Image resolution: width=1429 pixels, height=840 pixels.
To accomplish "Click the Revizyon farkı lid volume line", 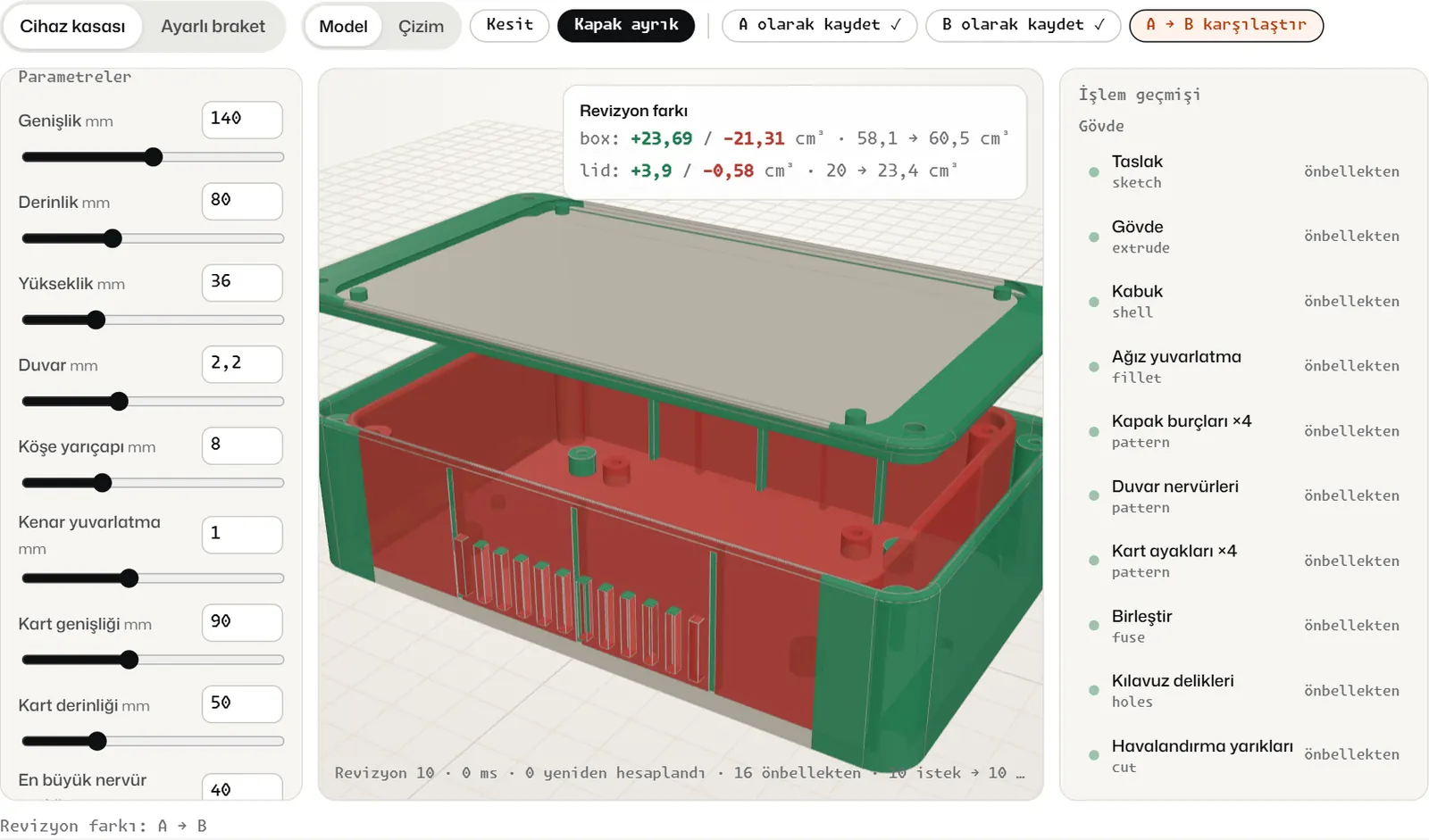I will (768, 170).
